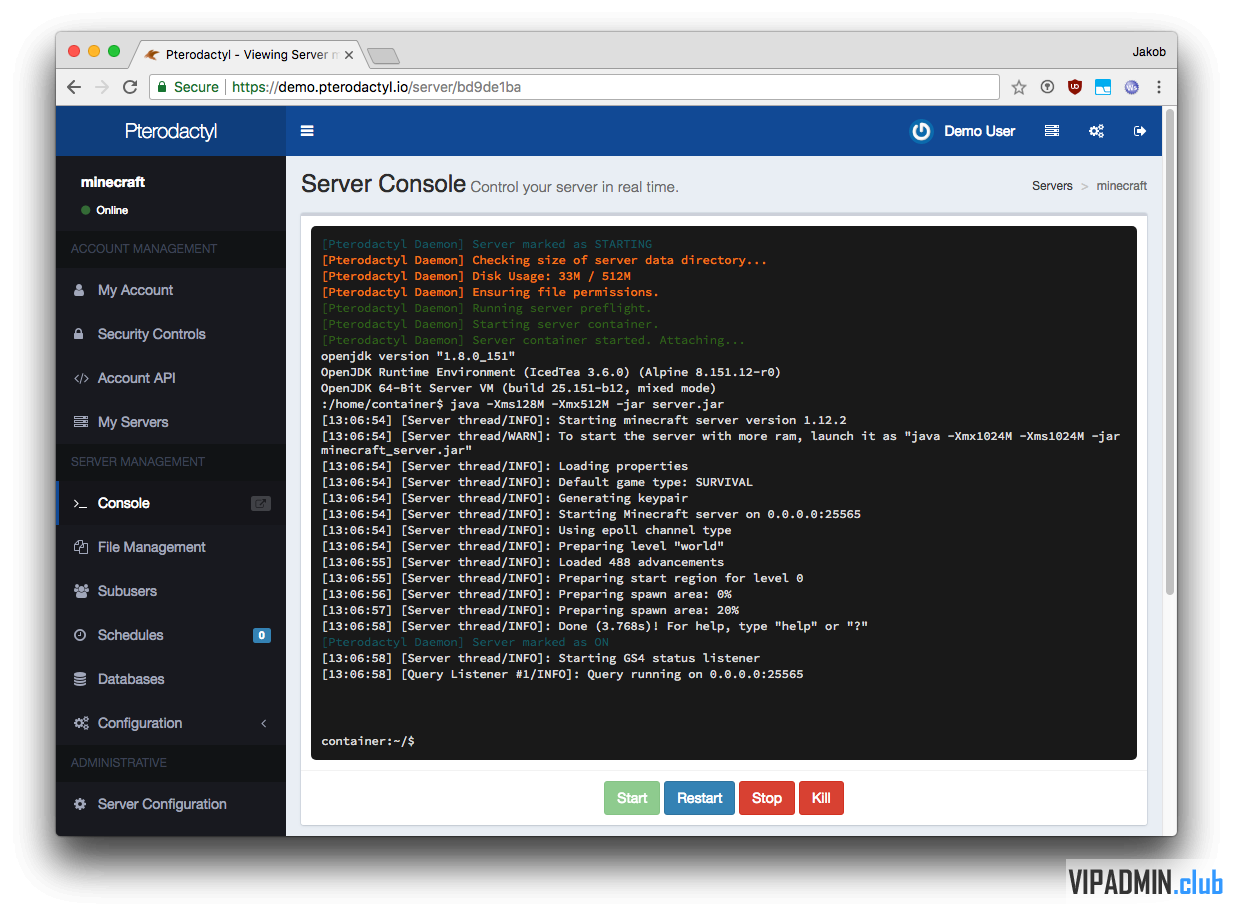Click the Servers breadcrumb link
Viewport: 1233px width, 916px height.
pos(1052,186)
